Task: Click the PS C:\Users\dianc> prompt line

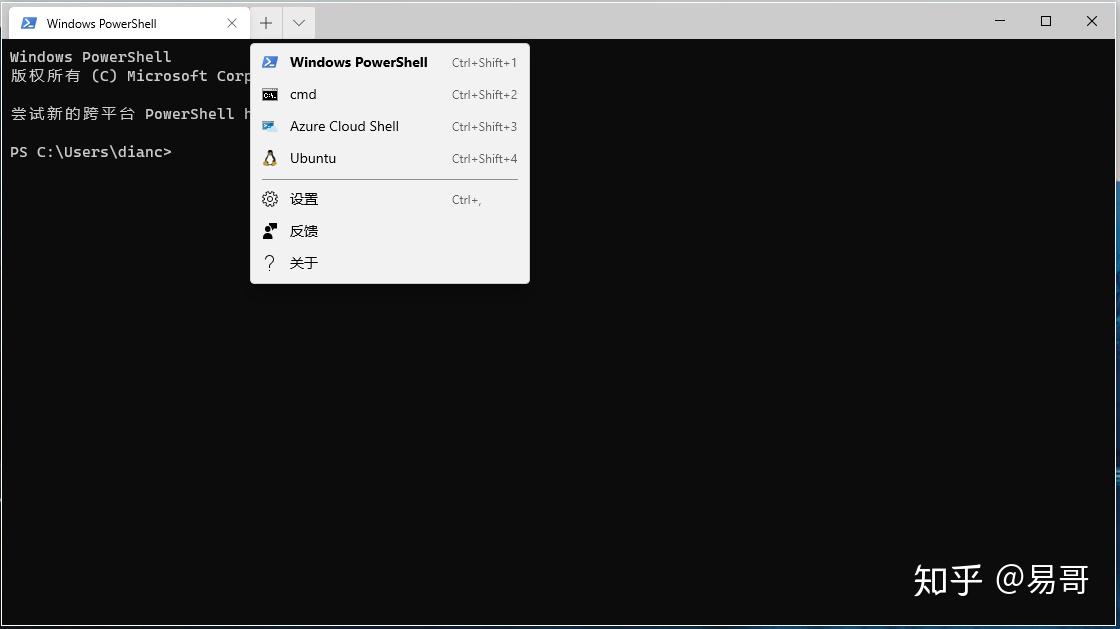Action: pyautogui.click(x=91, y=152)
